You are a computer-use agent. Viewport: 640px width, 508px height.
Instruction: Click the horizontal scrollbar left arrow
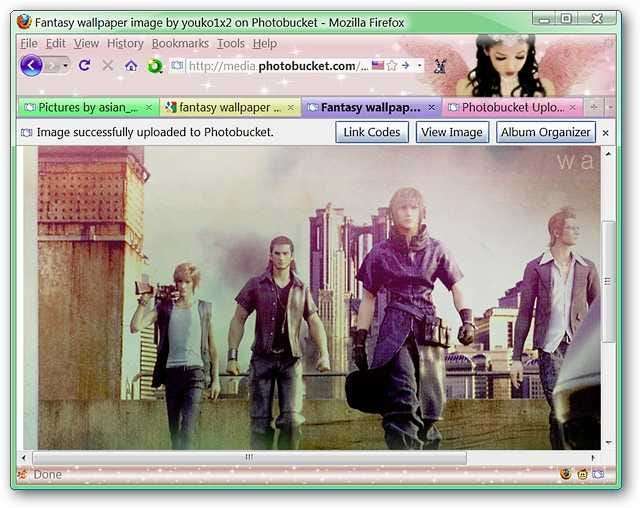[23, 458]
